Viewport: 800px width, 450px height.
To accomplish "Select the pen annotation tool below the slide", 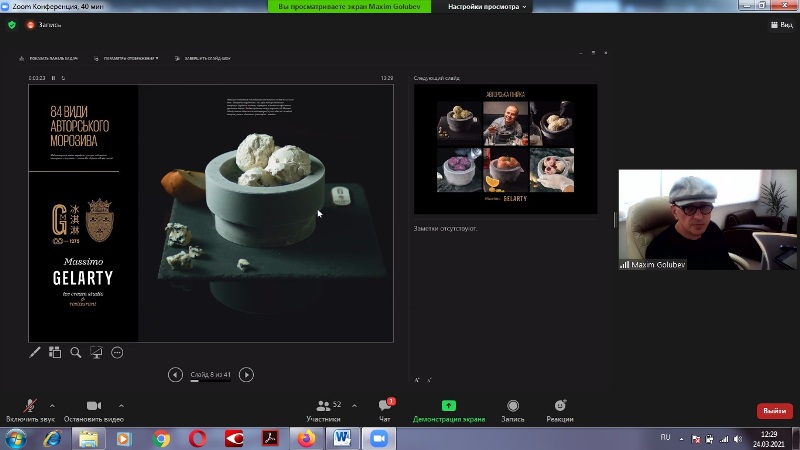I will tap(35, 352).
